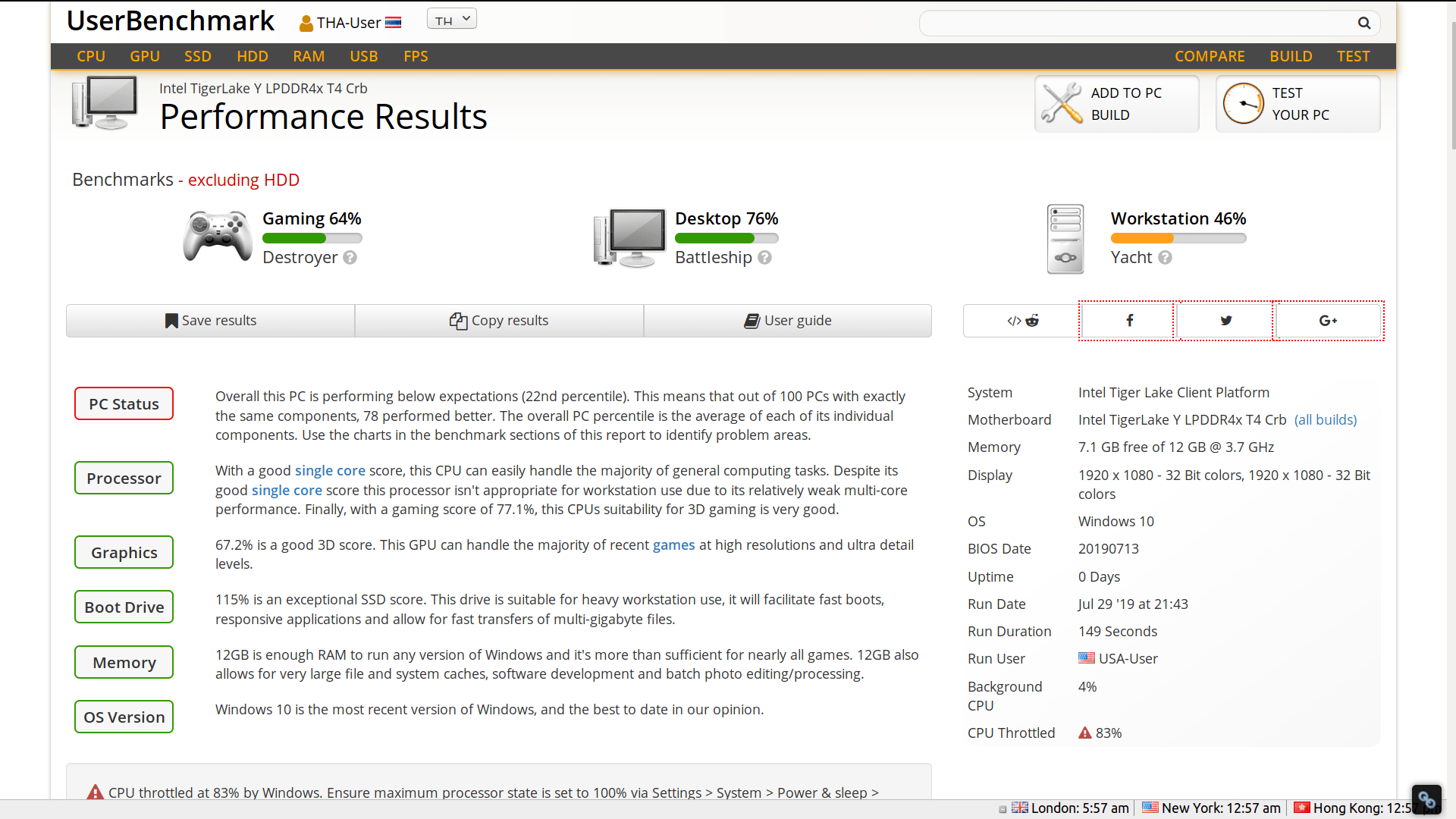Click the Desktop 76% progress bar
This screenshot has height=819, width=1456.
(726, 238)
